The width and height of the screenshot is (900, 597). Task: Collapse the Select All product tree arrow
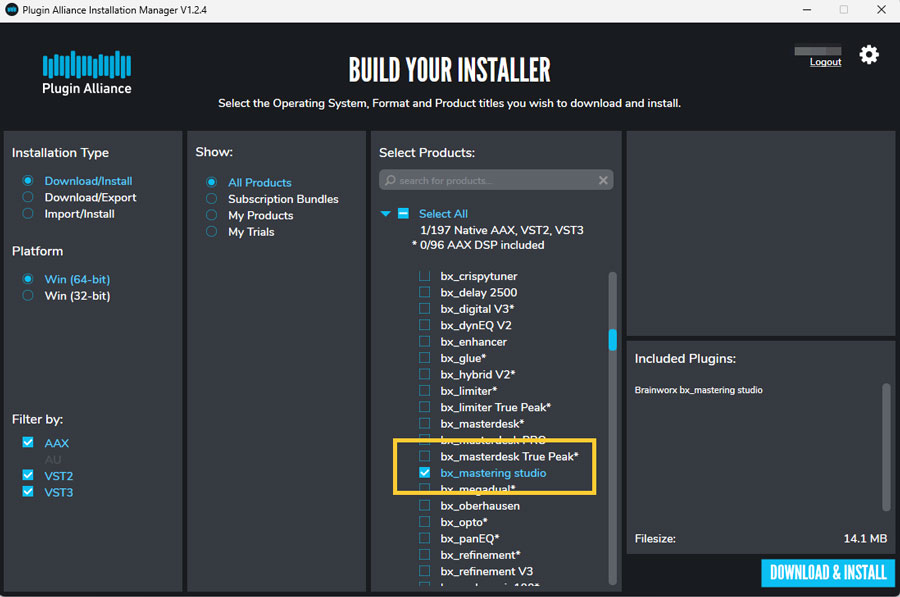point(385,213)
